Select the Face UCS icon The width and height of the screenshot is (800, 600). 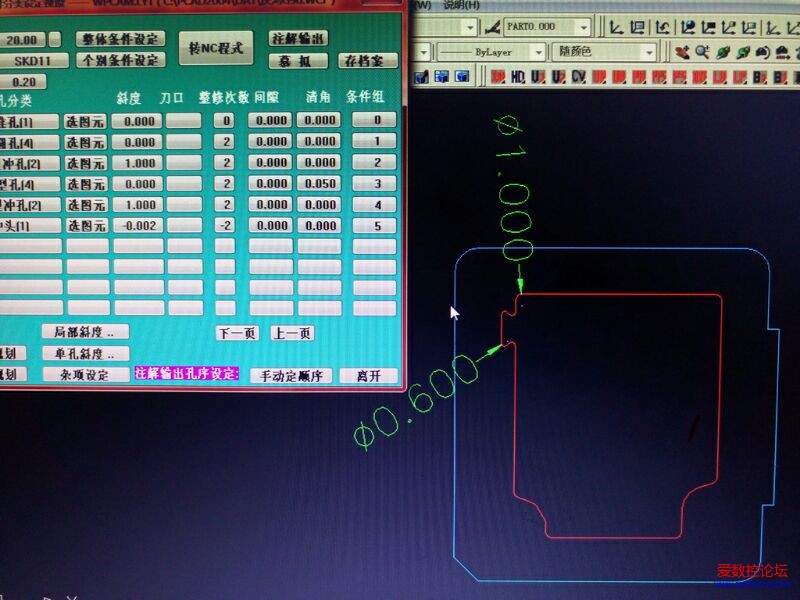click(x=729, y=27)
